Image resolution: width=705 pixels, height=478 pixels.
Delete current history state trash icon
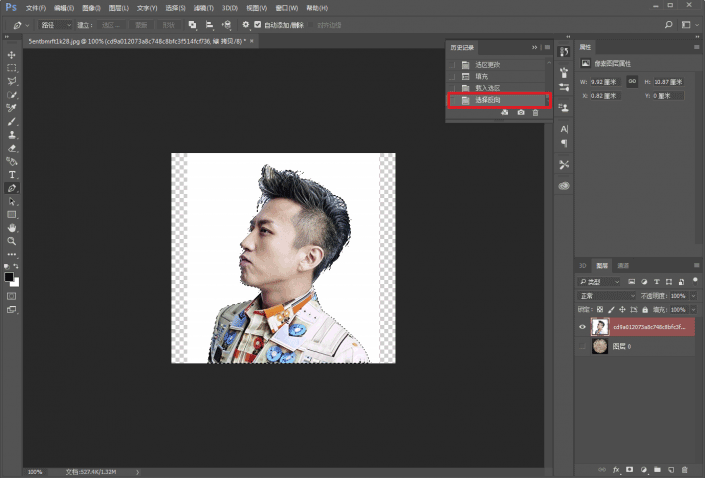535,112
